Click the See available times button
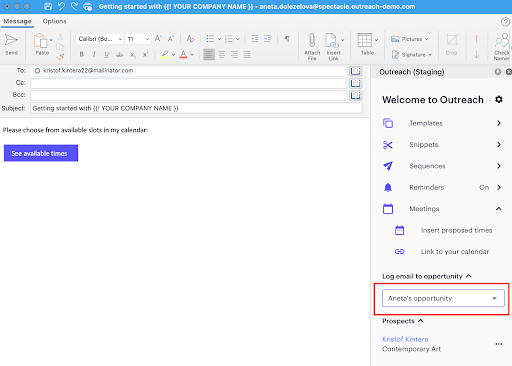Screen dimensions: 512x366 [41, 153]
